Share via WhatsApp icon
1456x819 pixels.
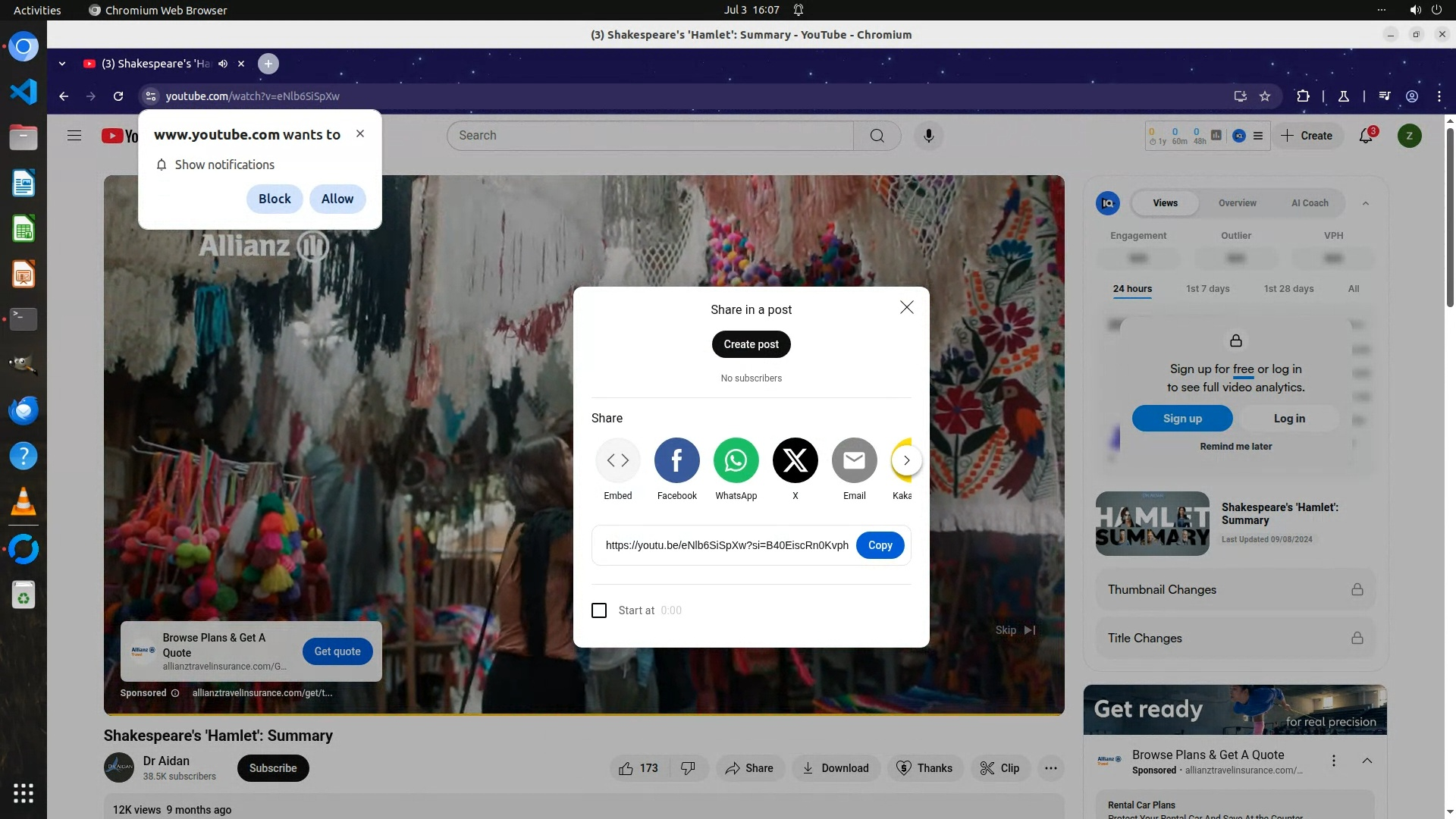tap(736, 460)
